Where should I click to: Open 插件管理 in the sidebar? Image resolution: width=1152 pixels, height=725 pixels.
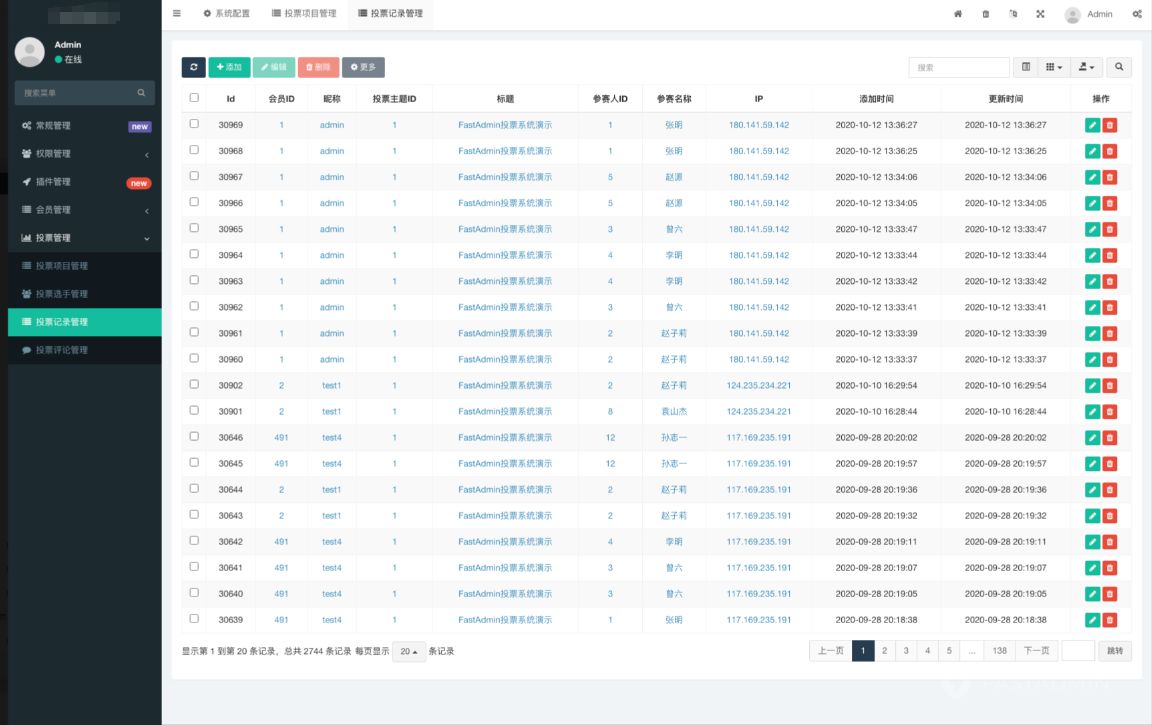click(84, 182)
